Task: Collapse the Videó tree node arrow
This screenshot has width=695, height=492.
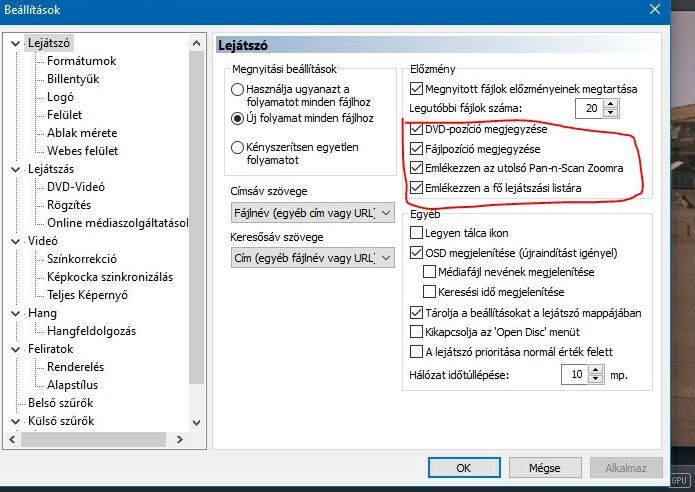Action: (x=16, y=241)
